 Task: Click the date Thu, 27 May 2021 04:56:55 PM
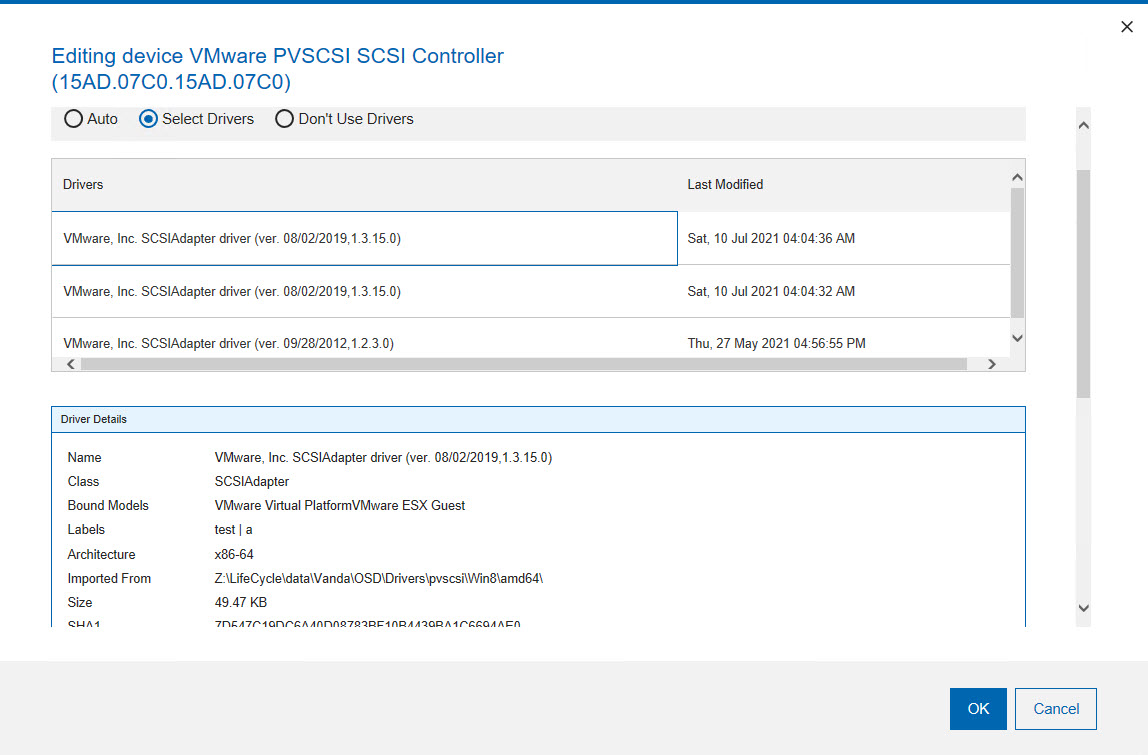coord(776,343)
